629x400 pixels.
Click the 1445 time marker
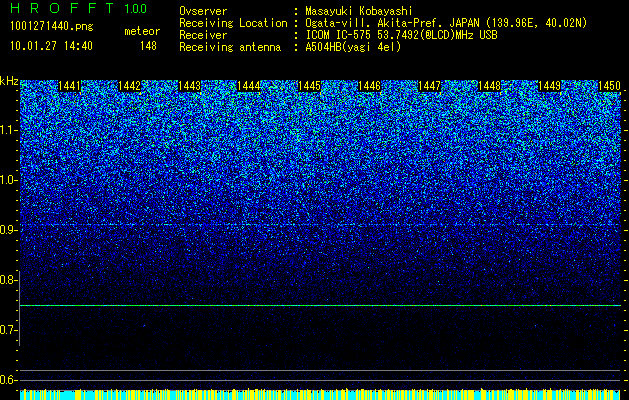[309, 86]
